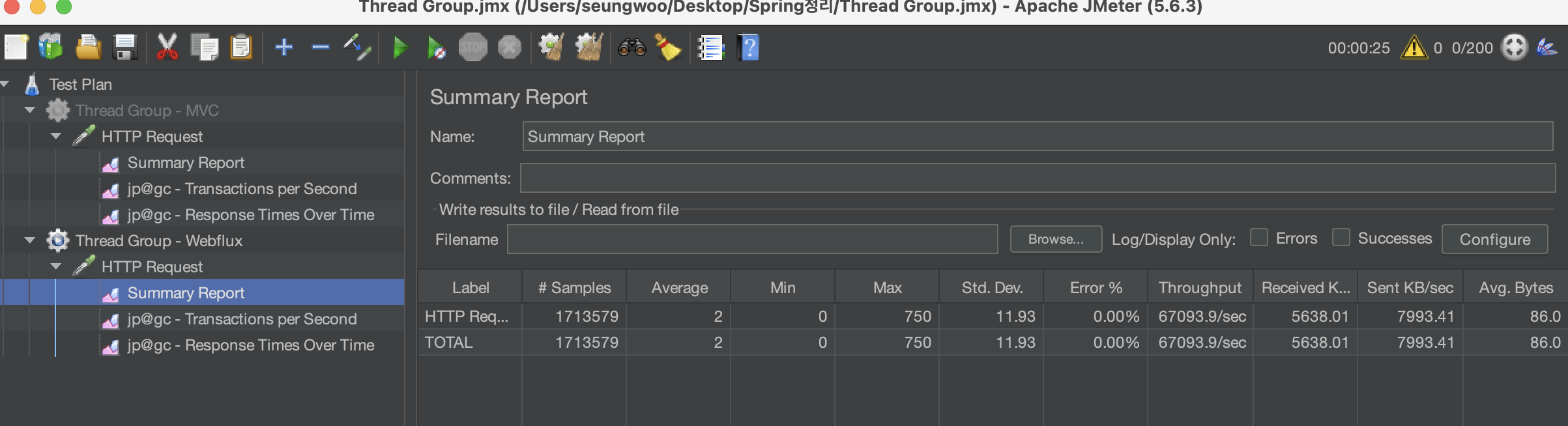1568x426 pixels.
Task: Click the Min column header
Action: [x=783, y=287]
